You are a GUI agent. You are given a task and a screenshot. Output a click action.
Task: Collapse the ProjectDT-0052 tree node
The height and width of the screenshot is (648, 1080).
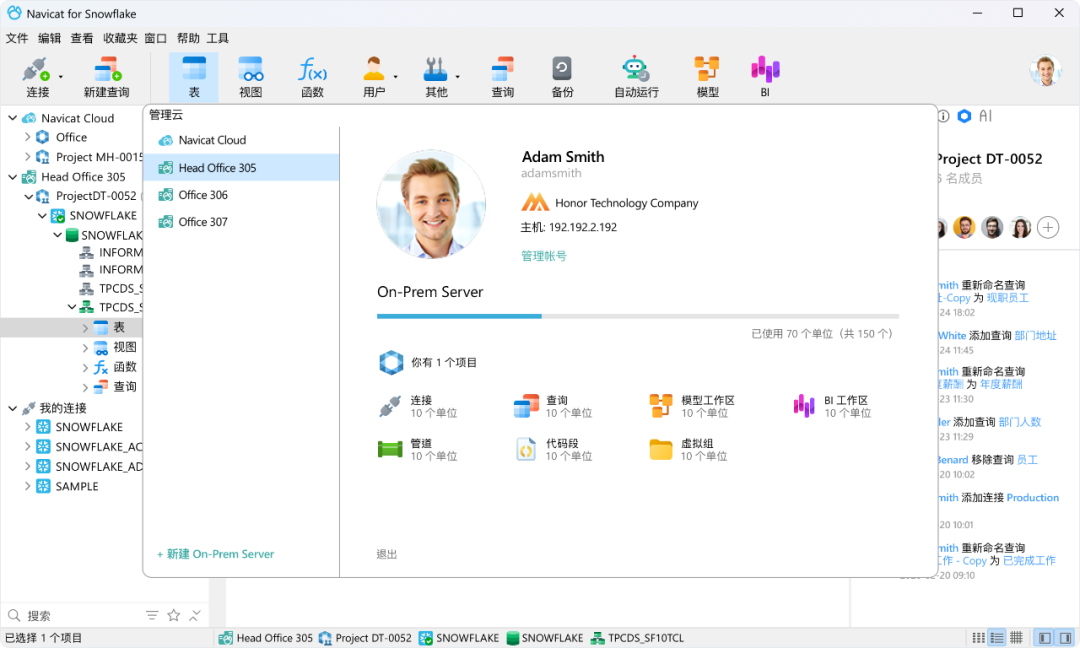[28, 196]
